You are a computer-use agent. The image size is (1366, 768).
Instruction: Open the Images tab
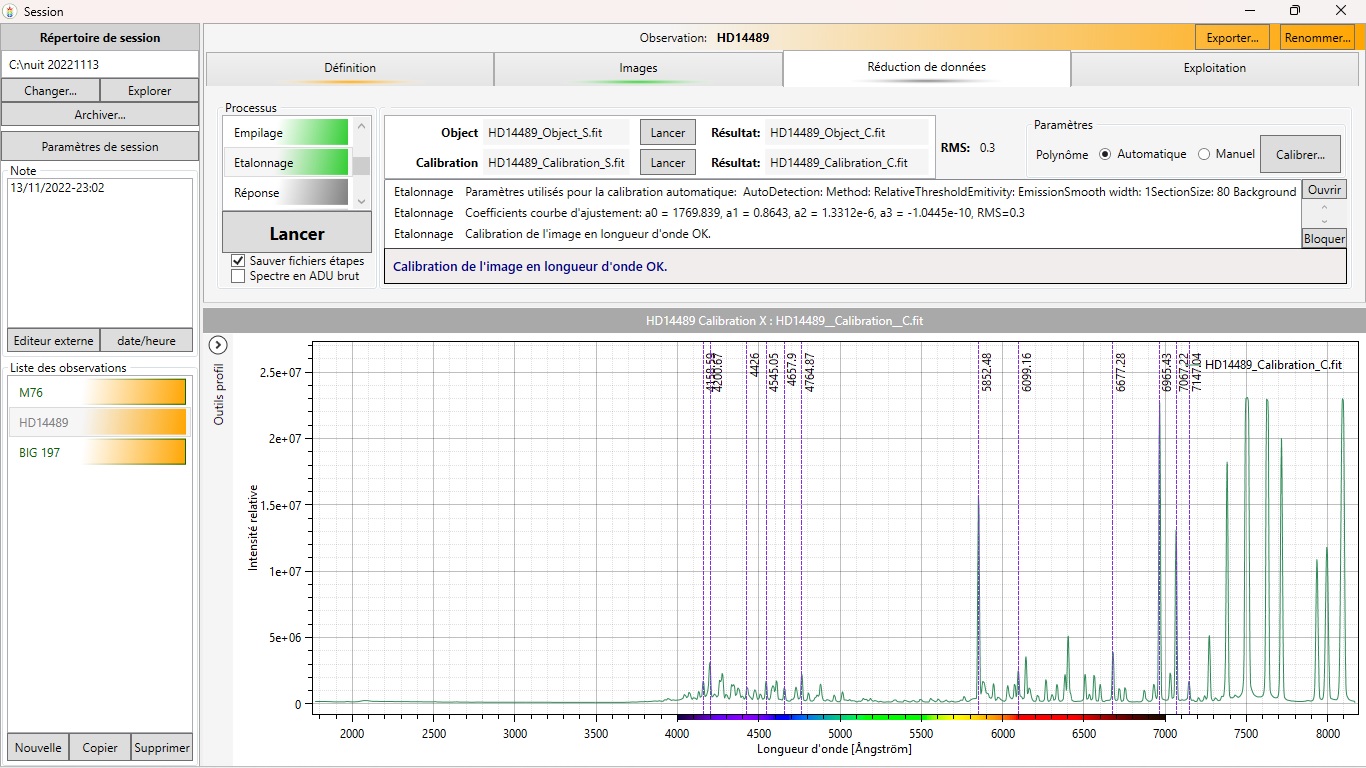point(638,68)
